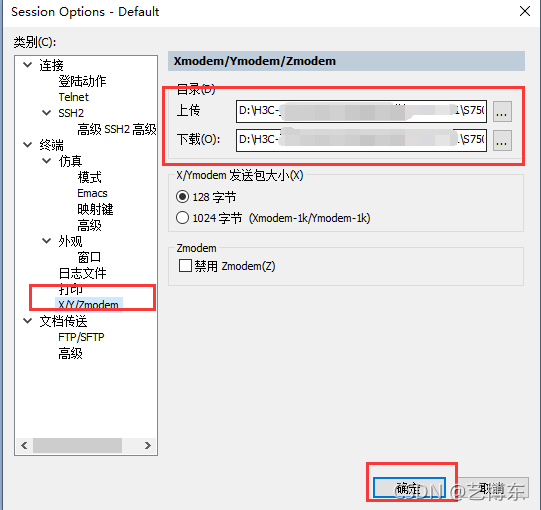
Task: Click the category tree right scroll arrow
Action: tap(148, 445)
